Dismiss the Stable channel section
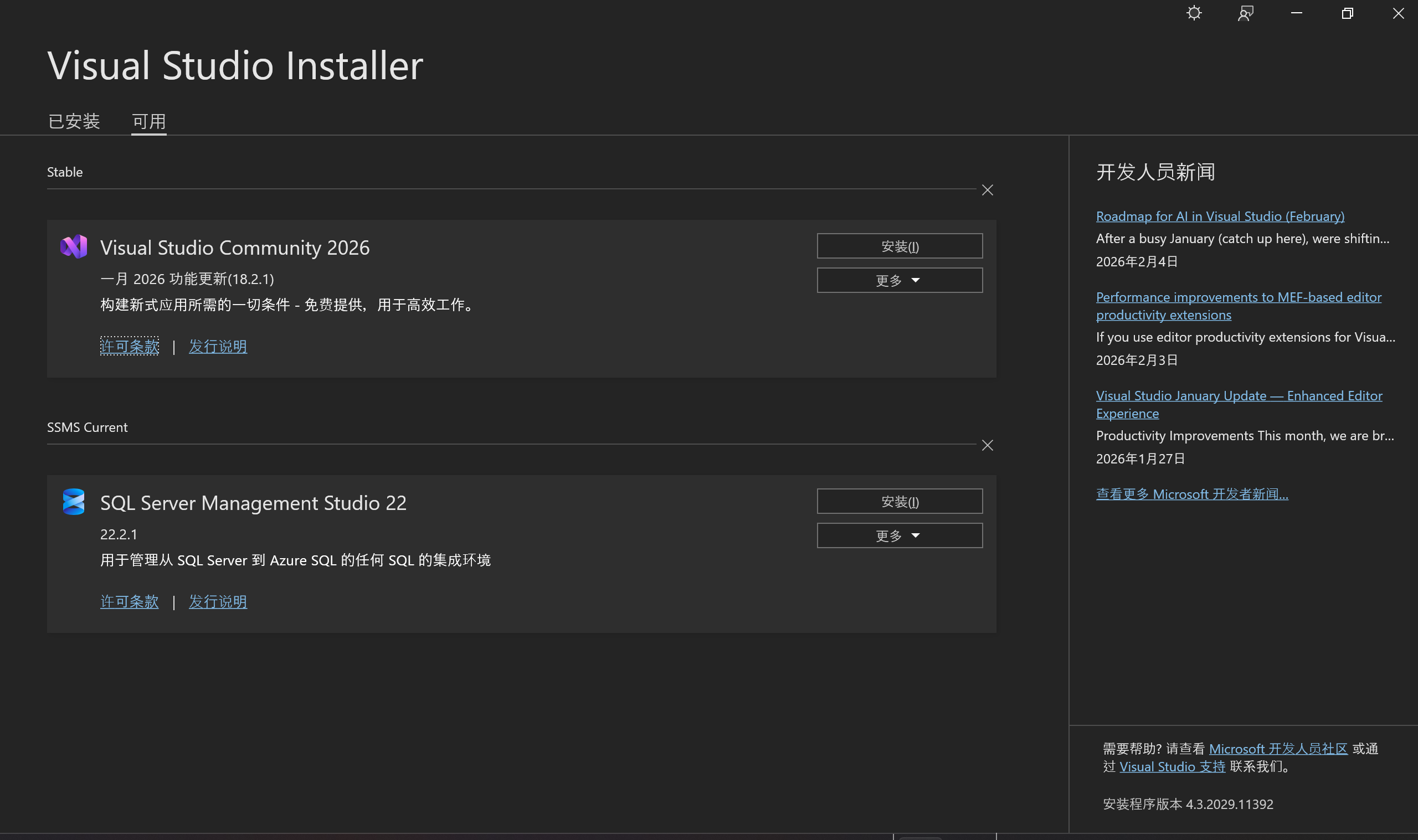Screen dimensions: 1418x840 tap(987, 190)
